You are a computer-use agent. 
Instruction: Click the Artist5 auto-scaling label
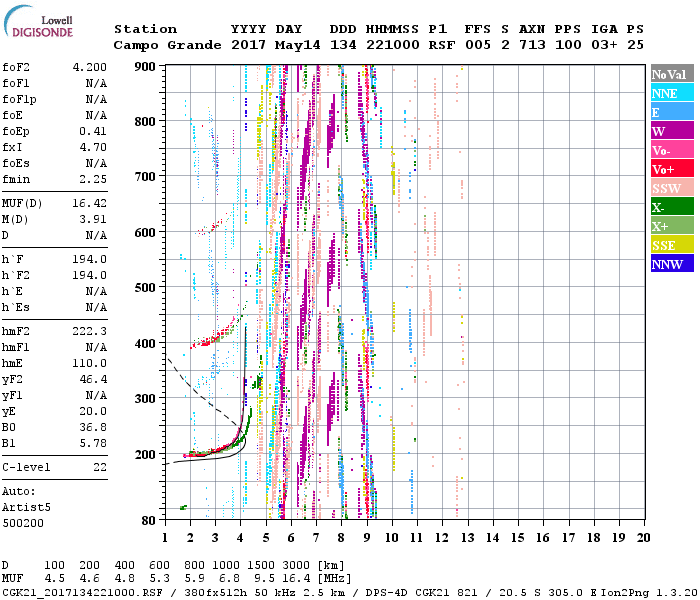pyautogui.click(x=26, y=508)
